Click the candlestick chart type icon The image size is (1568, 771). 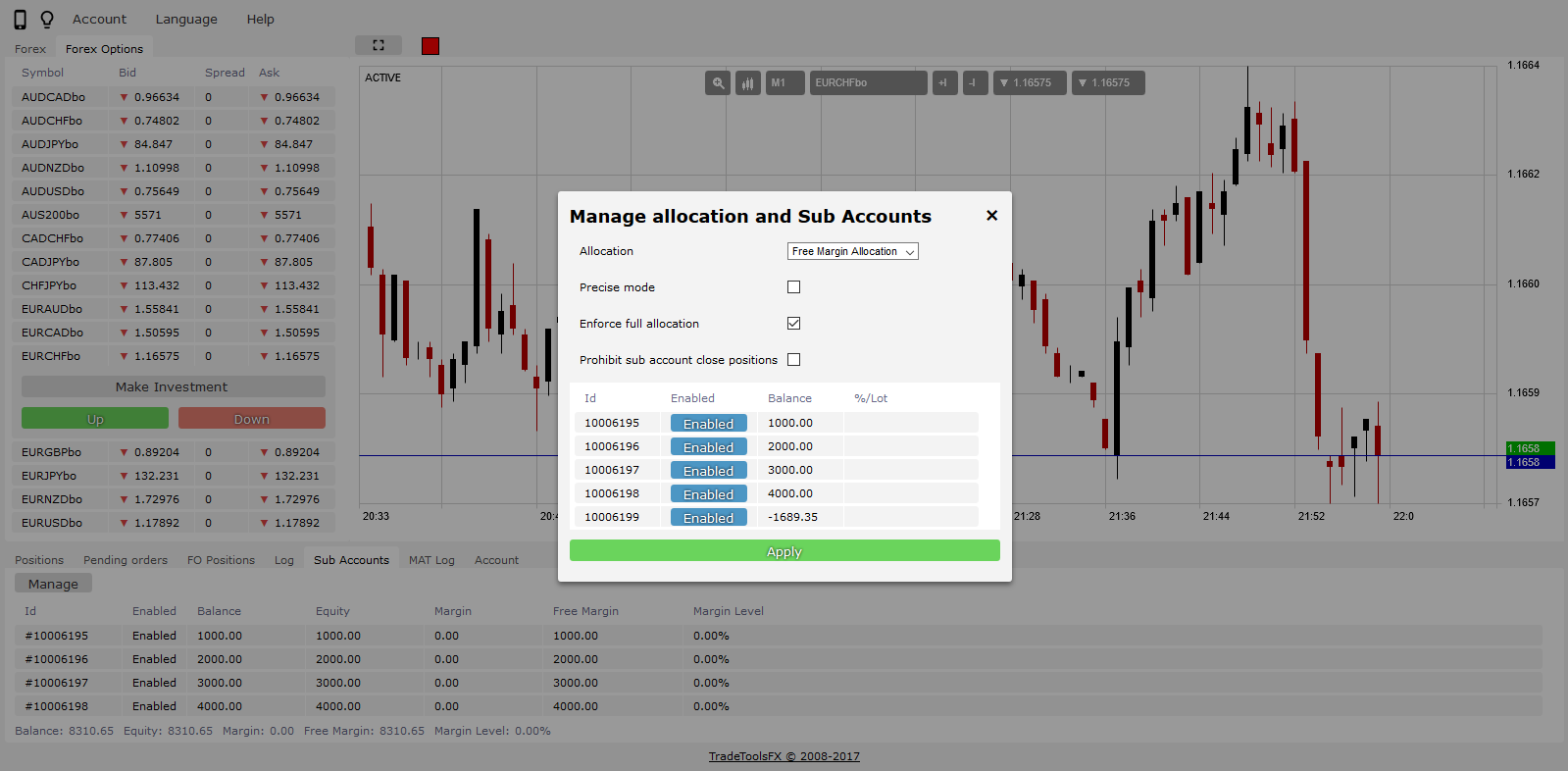click(747, 83)
